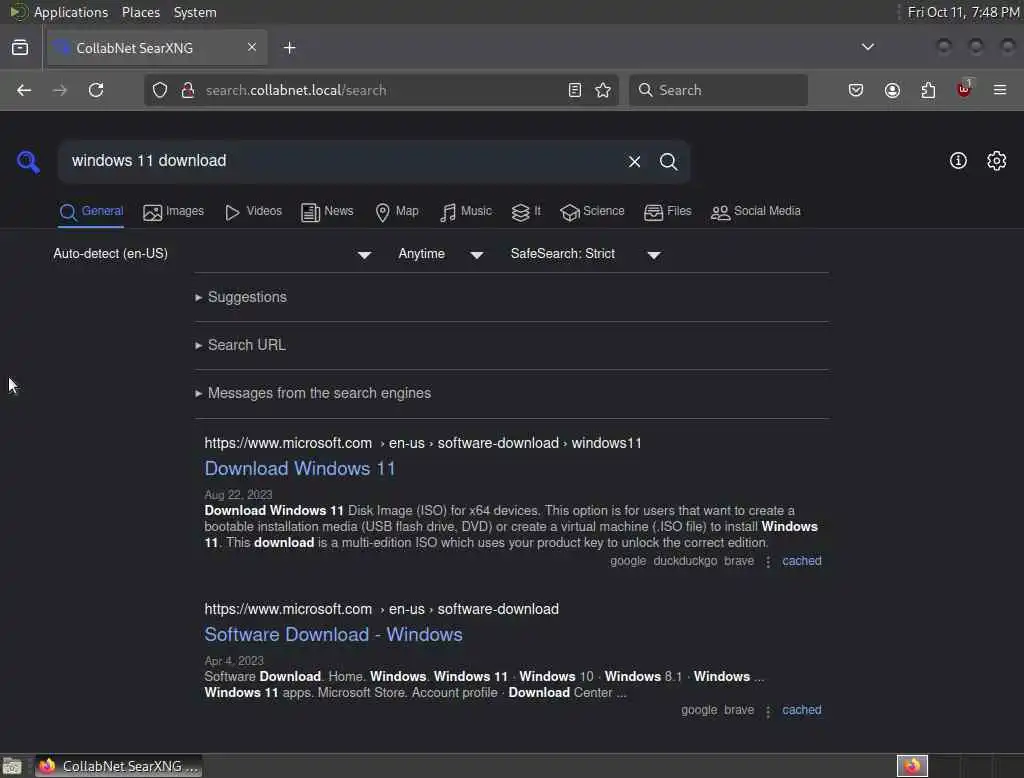This screenshot has height=778, width=1024.
Task: Open a new tab with the plus icon
Action: coord(289,48)
